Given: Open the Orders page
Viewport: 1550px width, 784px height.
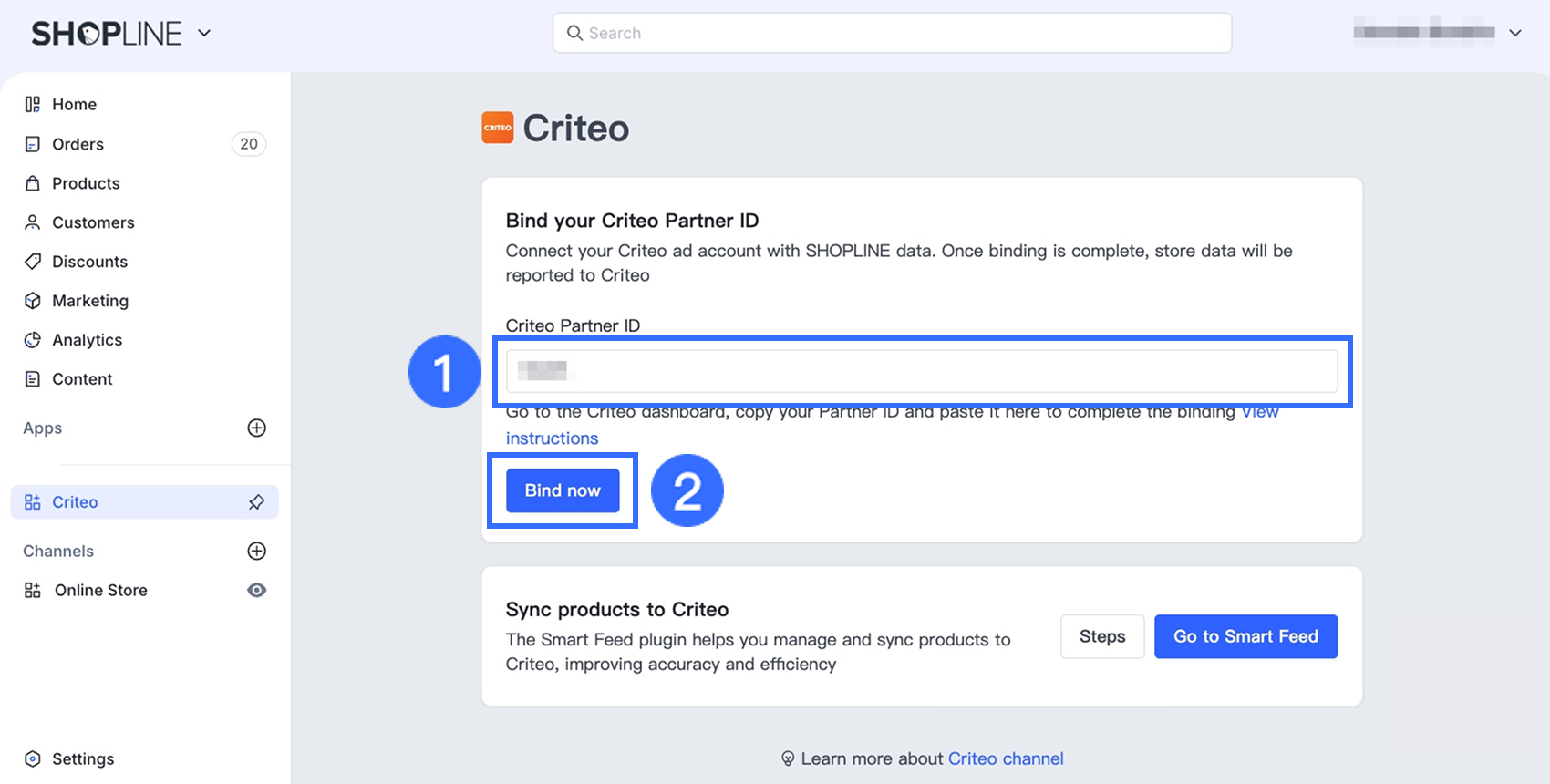Looking at the screenshot, I should 77,144.
